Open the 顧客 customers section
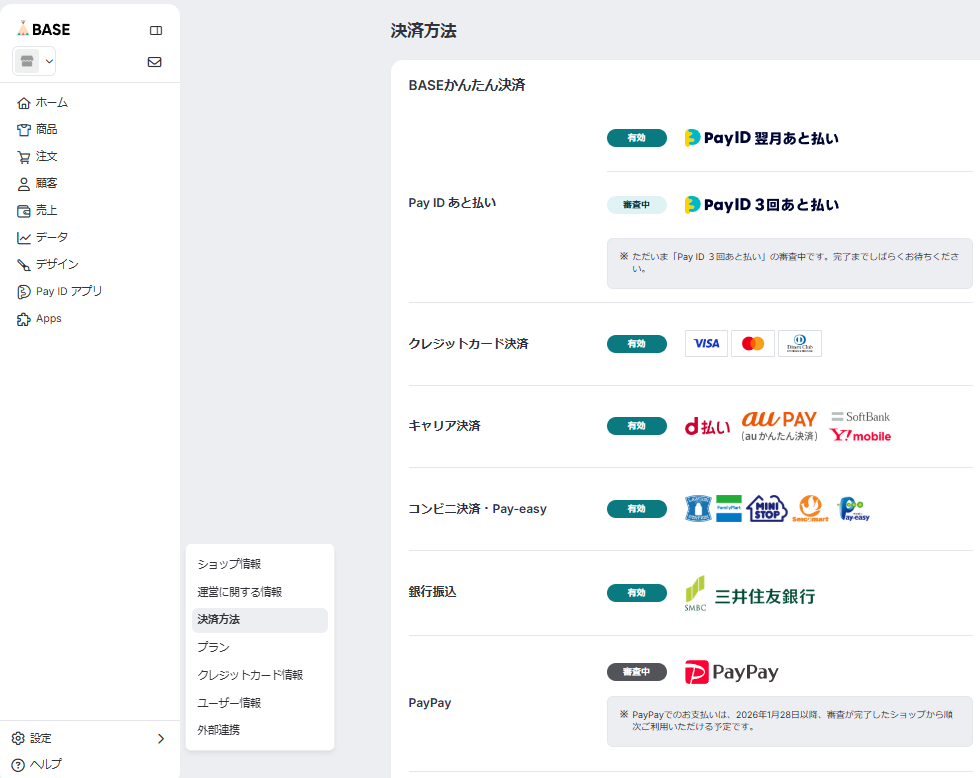This screenshot has width=980, height=778. coord(45,183)
